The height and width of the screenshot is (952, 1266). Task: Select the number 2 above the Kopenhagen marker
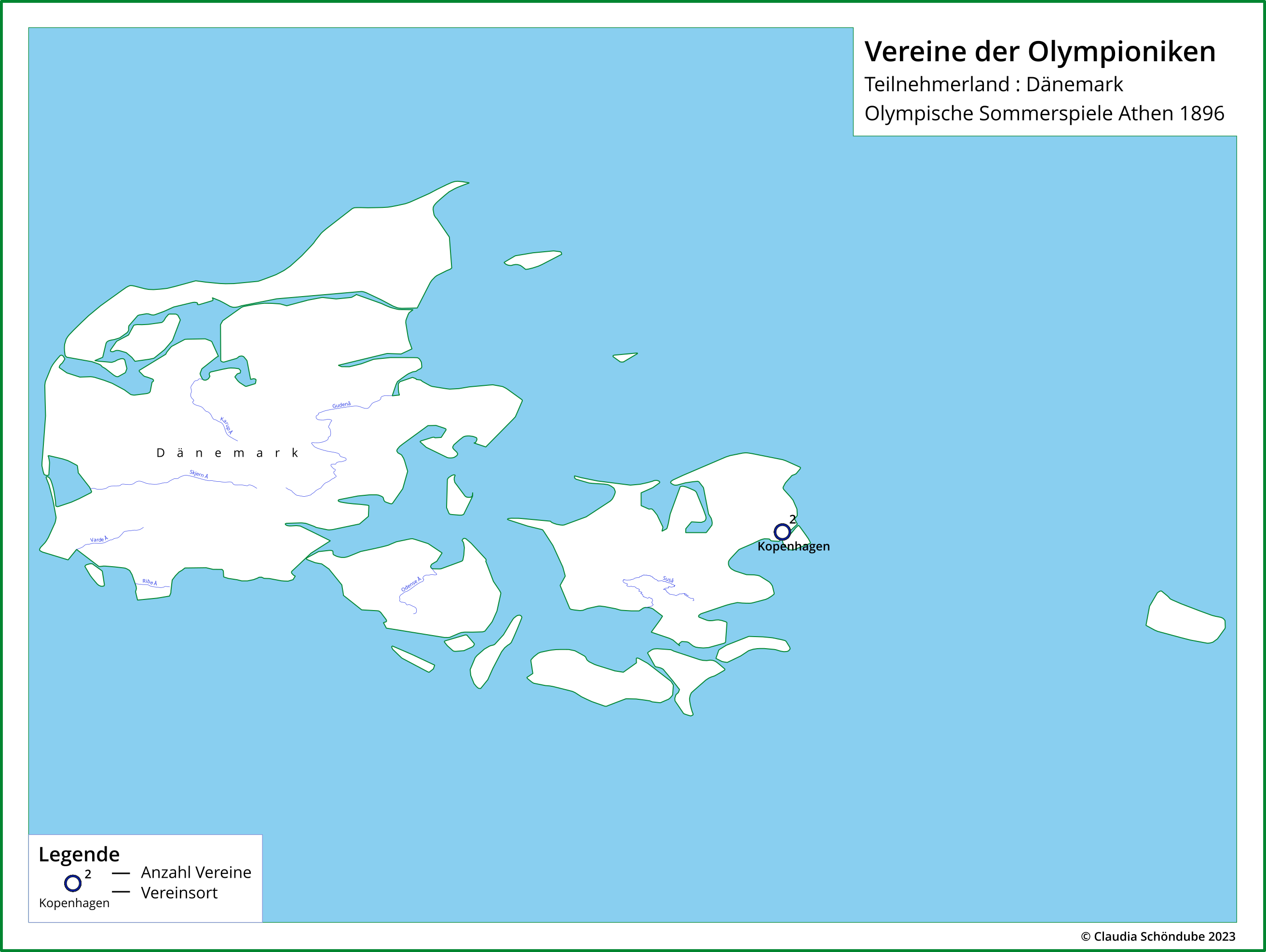coord(792,519)
